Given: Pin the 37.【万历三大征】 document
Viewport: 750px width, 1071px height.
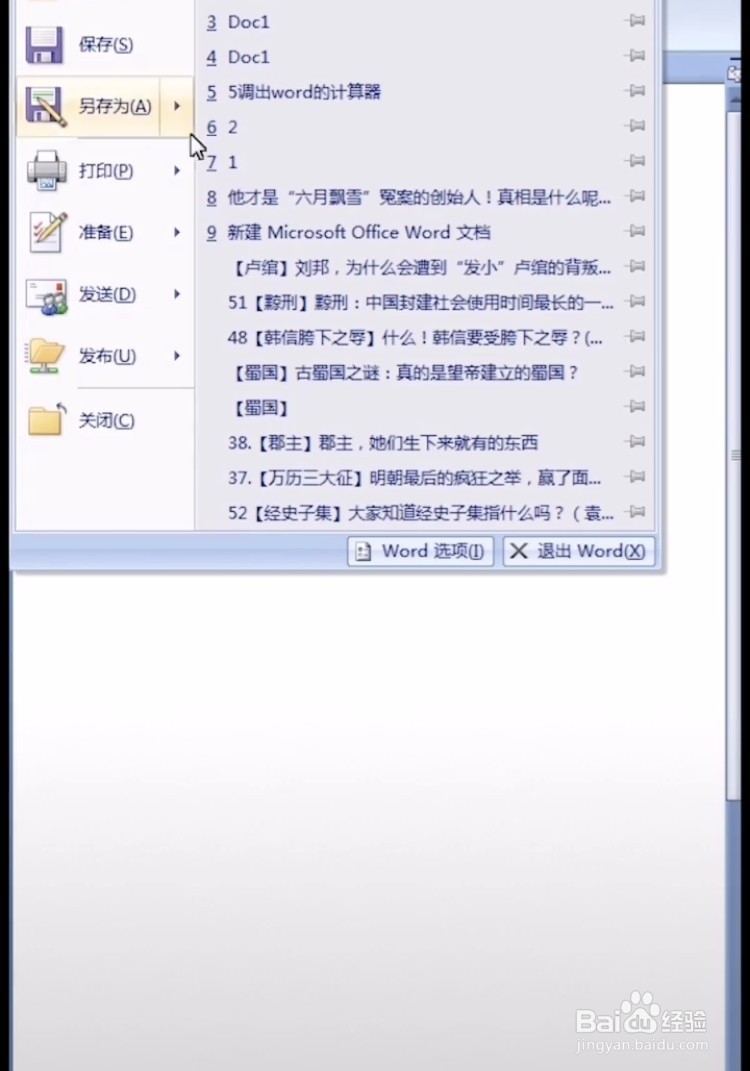Looking at the screenshot, I should click(635, 477).
